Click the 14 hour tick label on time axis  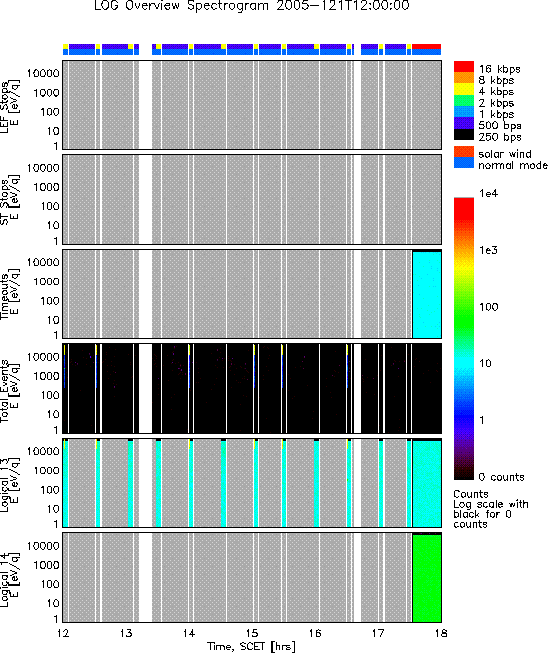click(189, 633)
